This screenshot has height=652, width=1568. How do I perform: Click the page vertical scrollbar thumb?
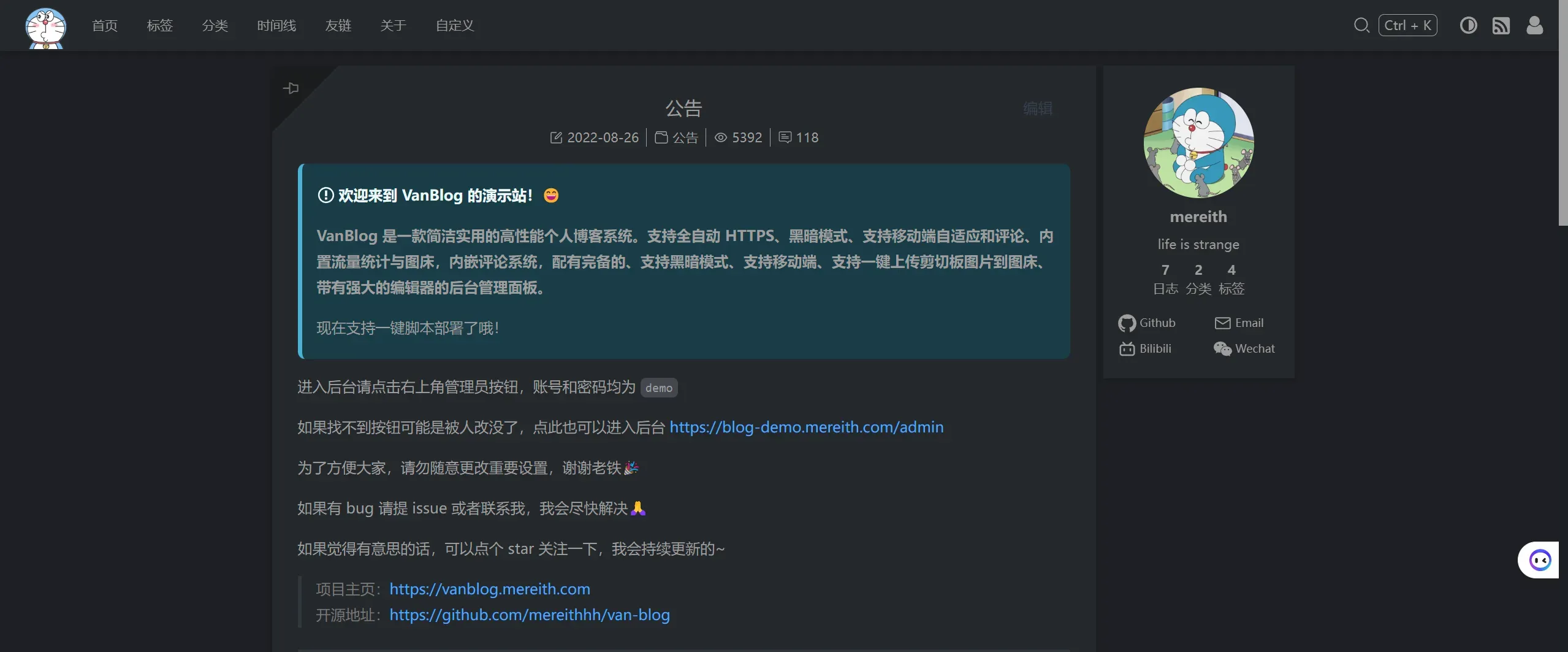coord(1562,113)
